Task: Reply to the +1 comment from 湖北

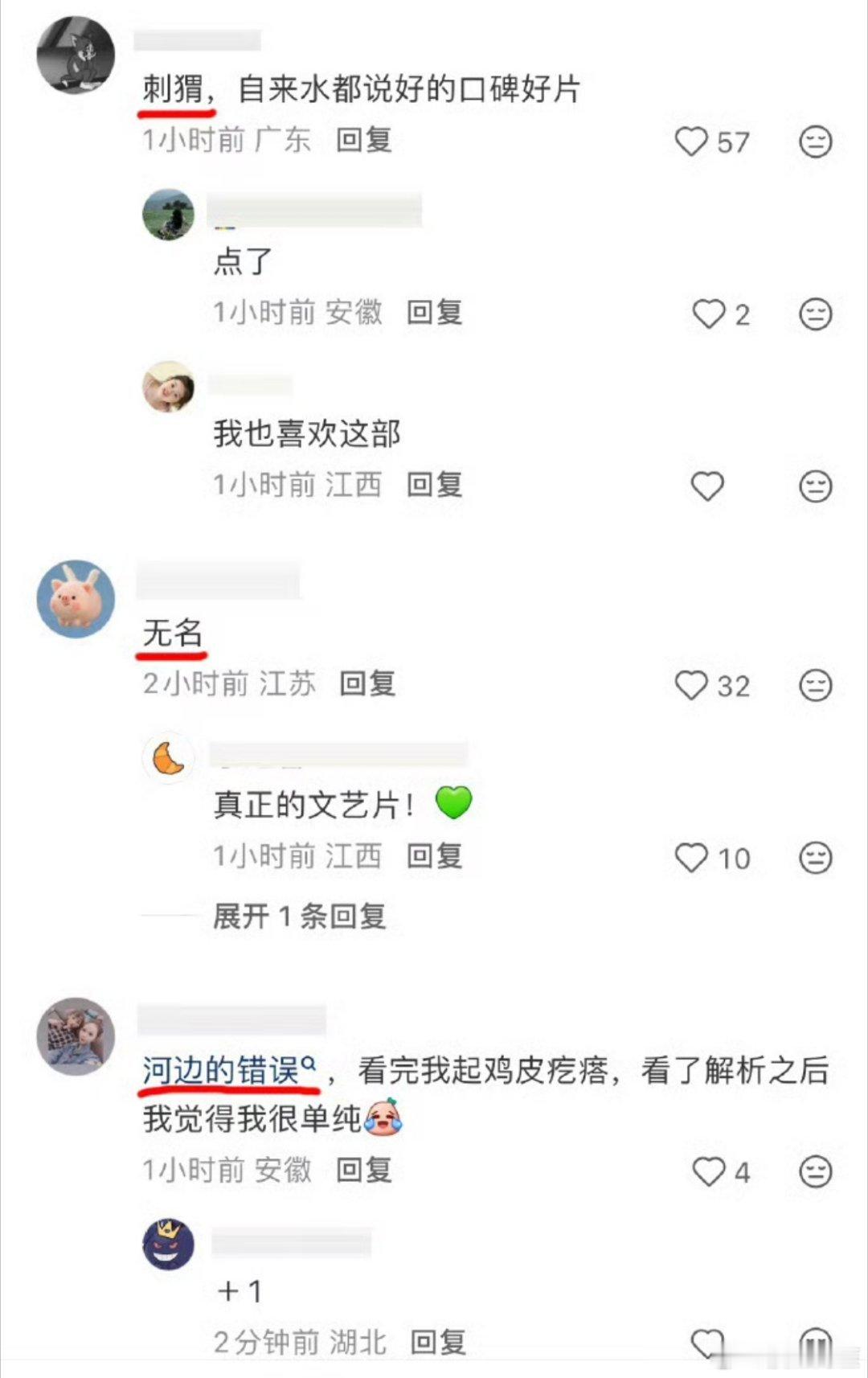Action: click(438, 1342)
